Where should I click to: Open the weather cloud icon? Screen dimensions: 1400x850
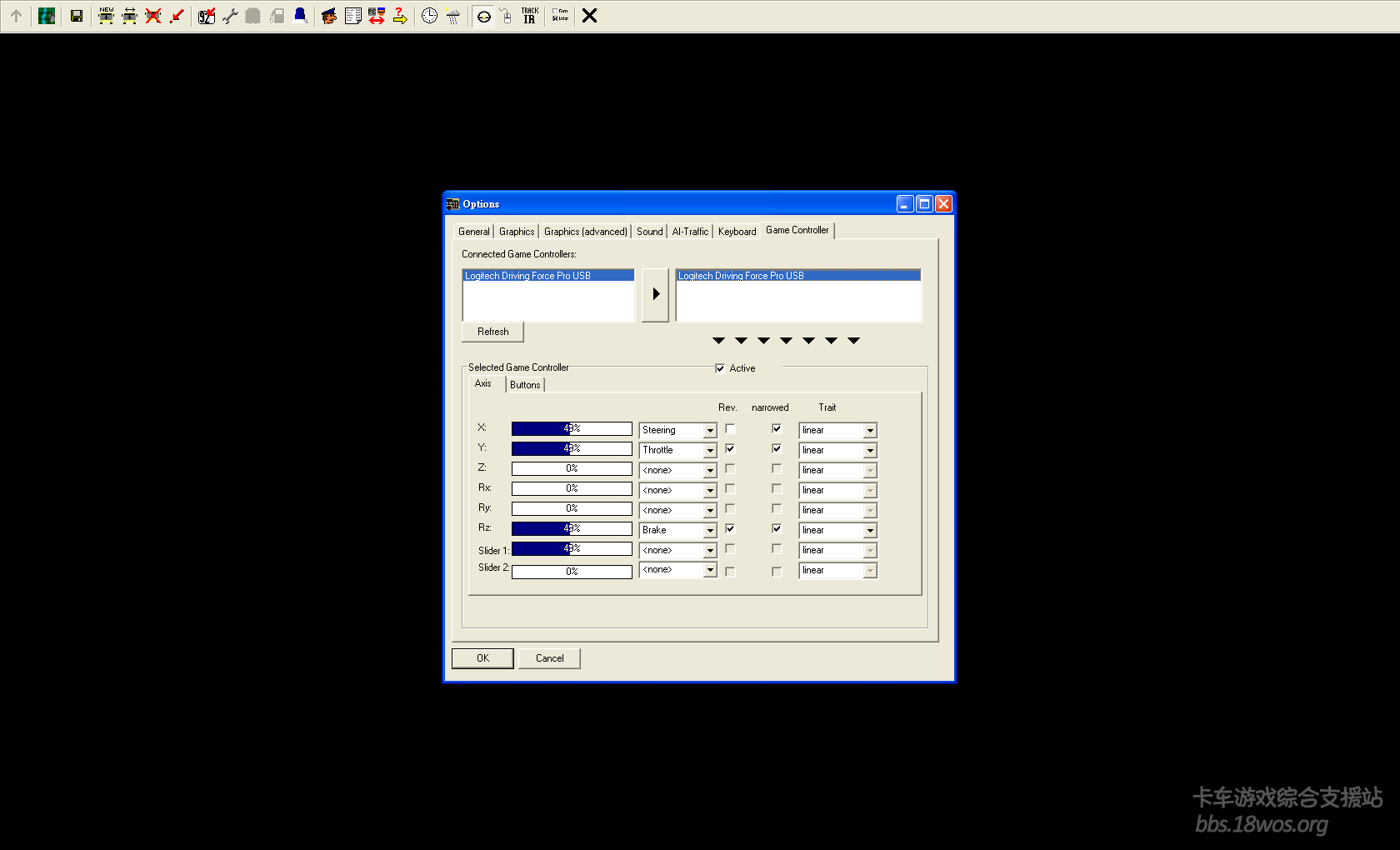452,16
